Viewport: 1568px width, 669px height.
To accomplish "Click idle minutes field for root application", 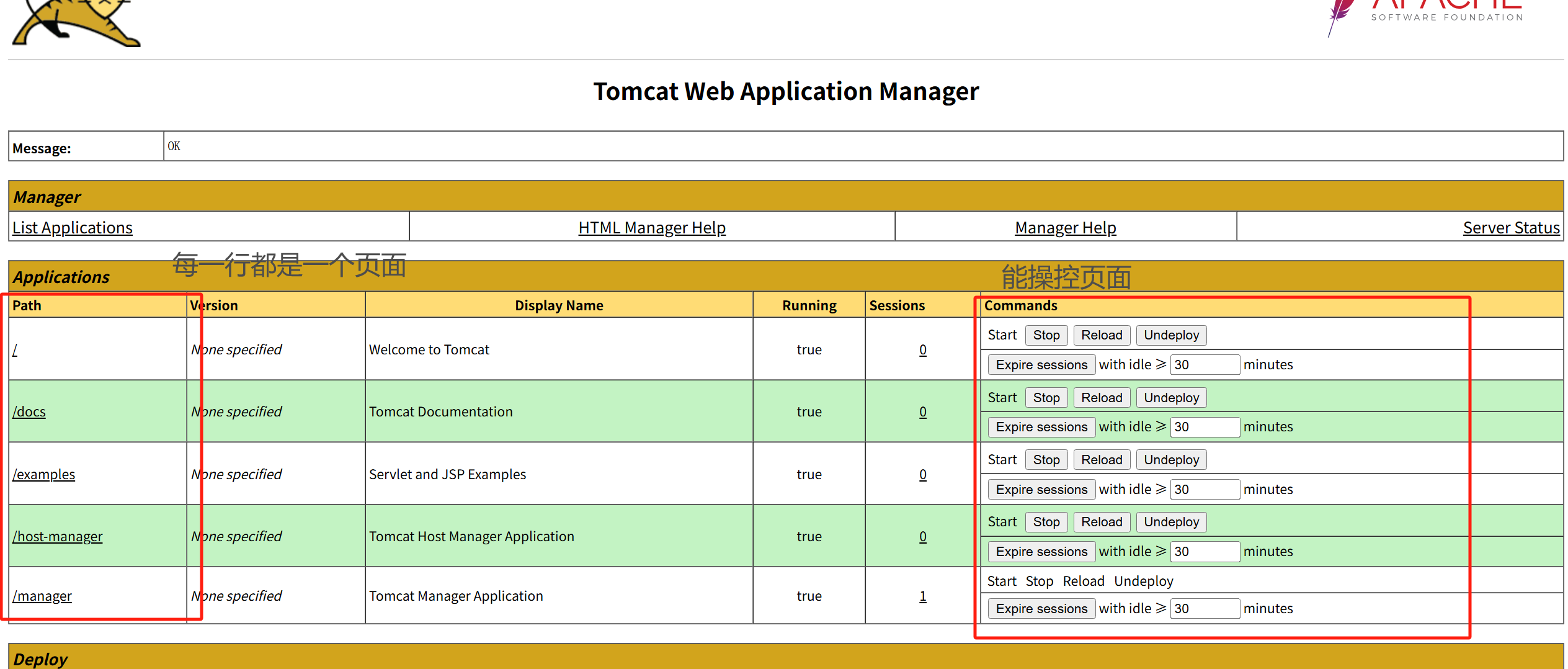I will (1205, 365).
